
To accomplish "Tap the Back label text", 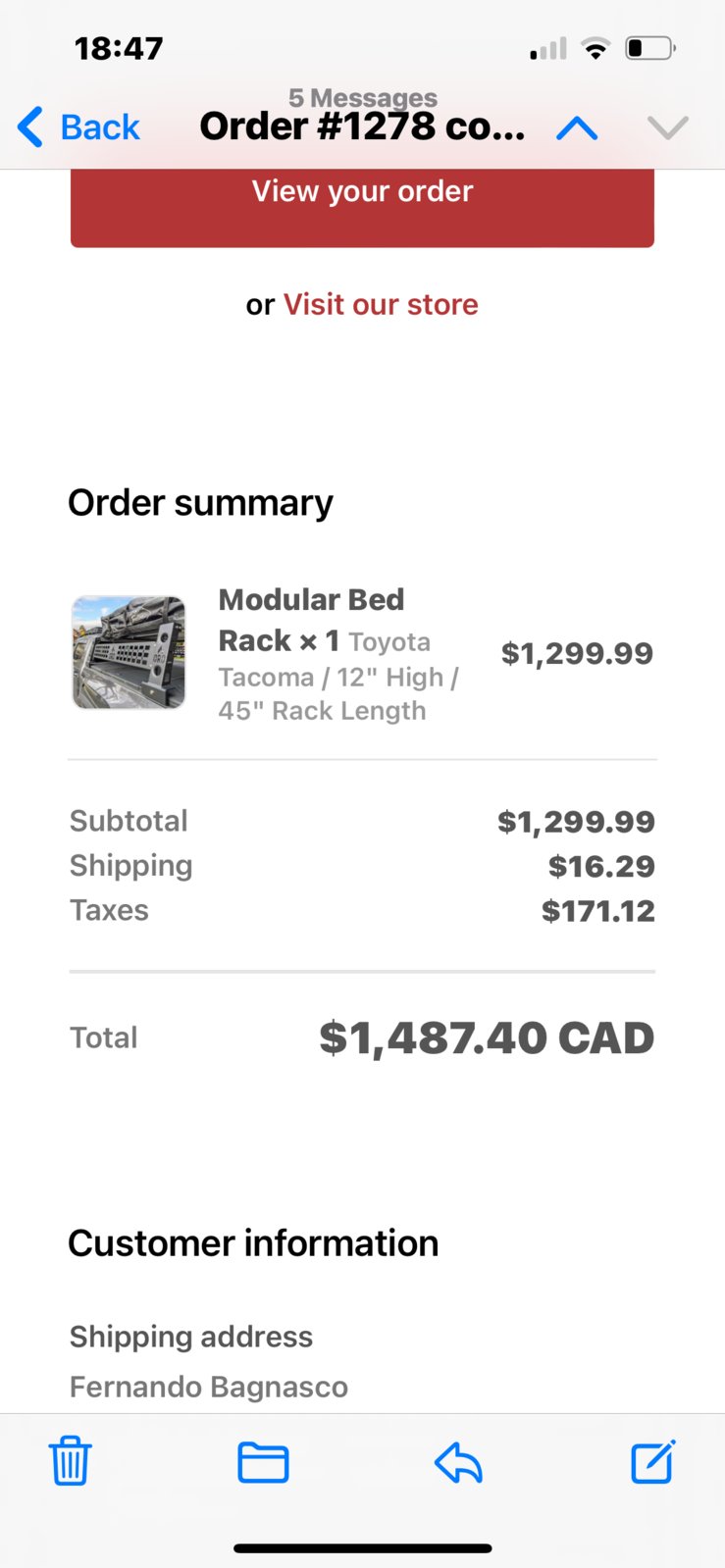I will pos(100,127).
